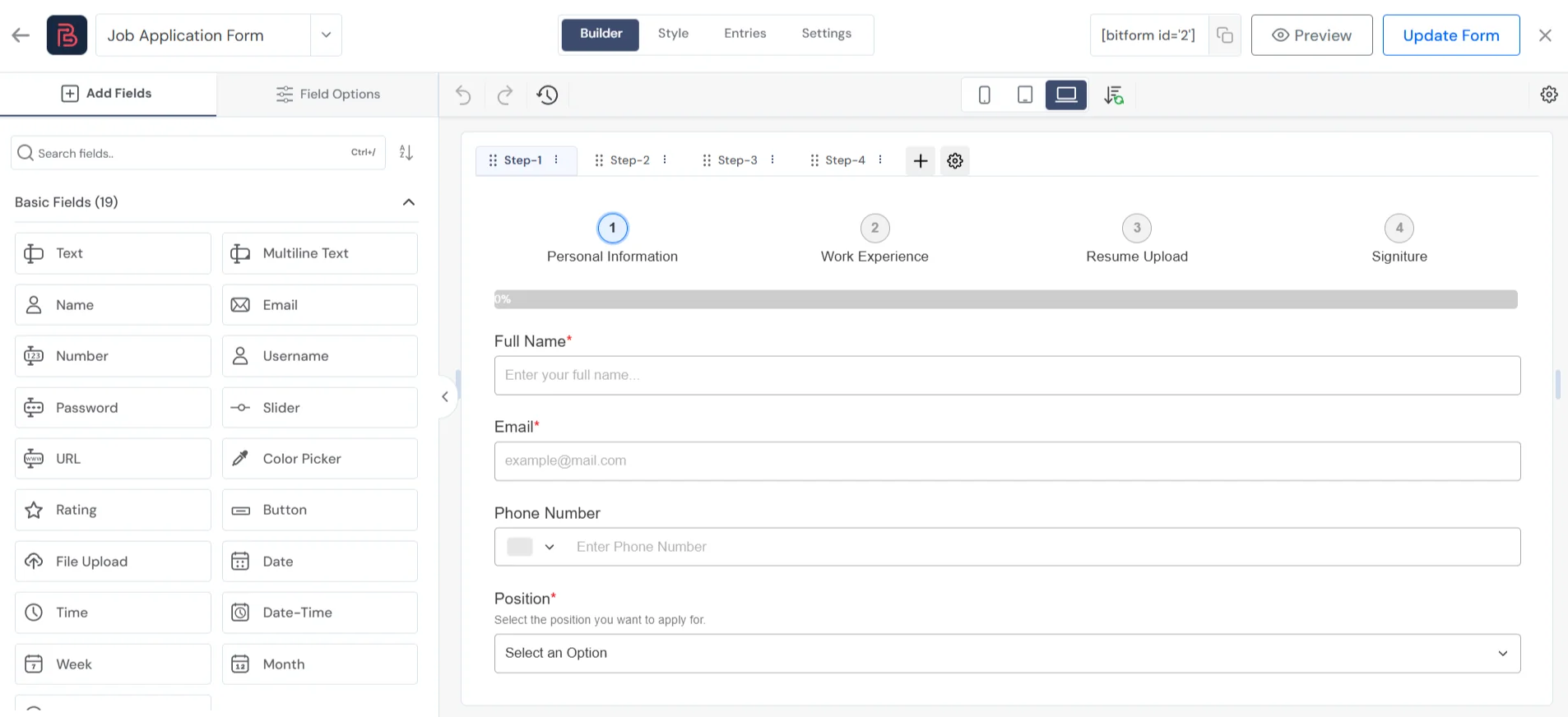Switch to desktop view
Viewport: 1568px width, 717px height.
pyautogui.click(x=1066, y=95)
